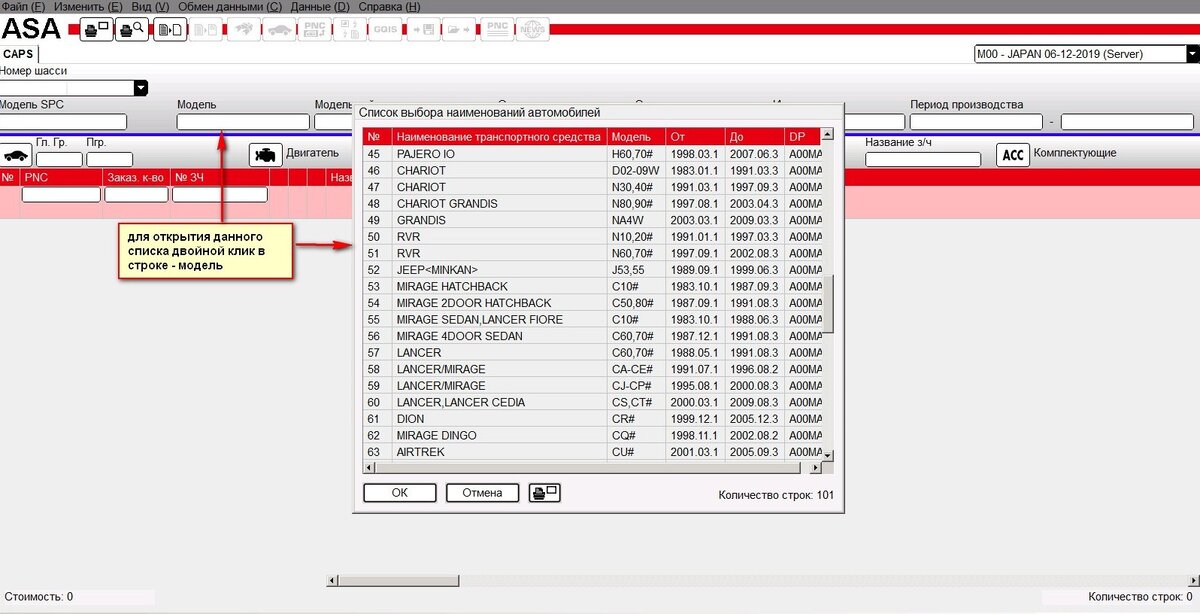
Task: Select the MIRAGE 4DOOR SEDAN row
Action: [592, 336]
